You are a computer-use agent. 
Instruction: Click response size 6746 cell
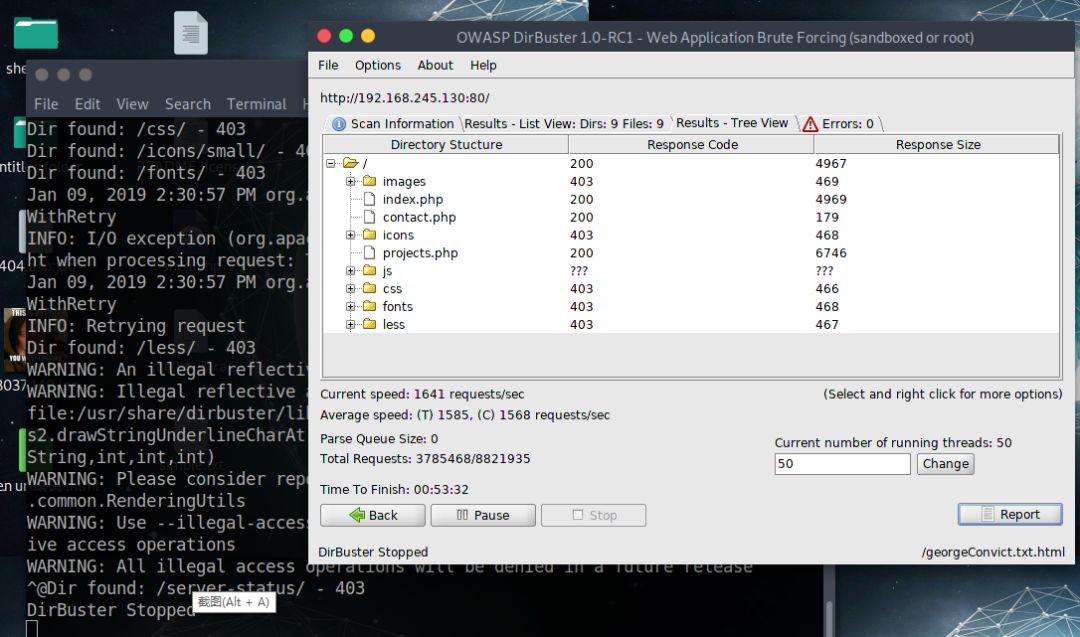pyautogui.click(x=831, y=253)
